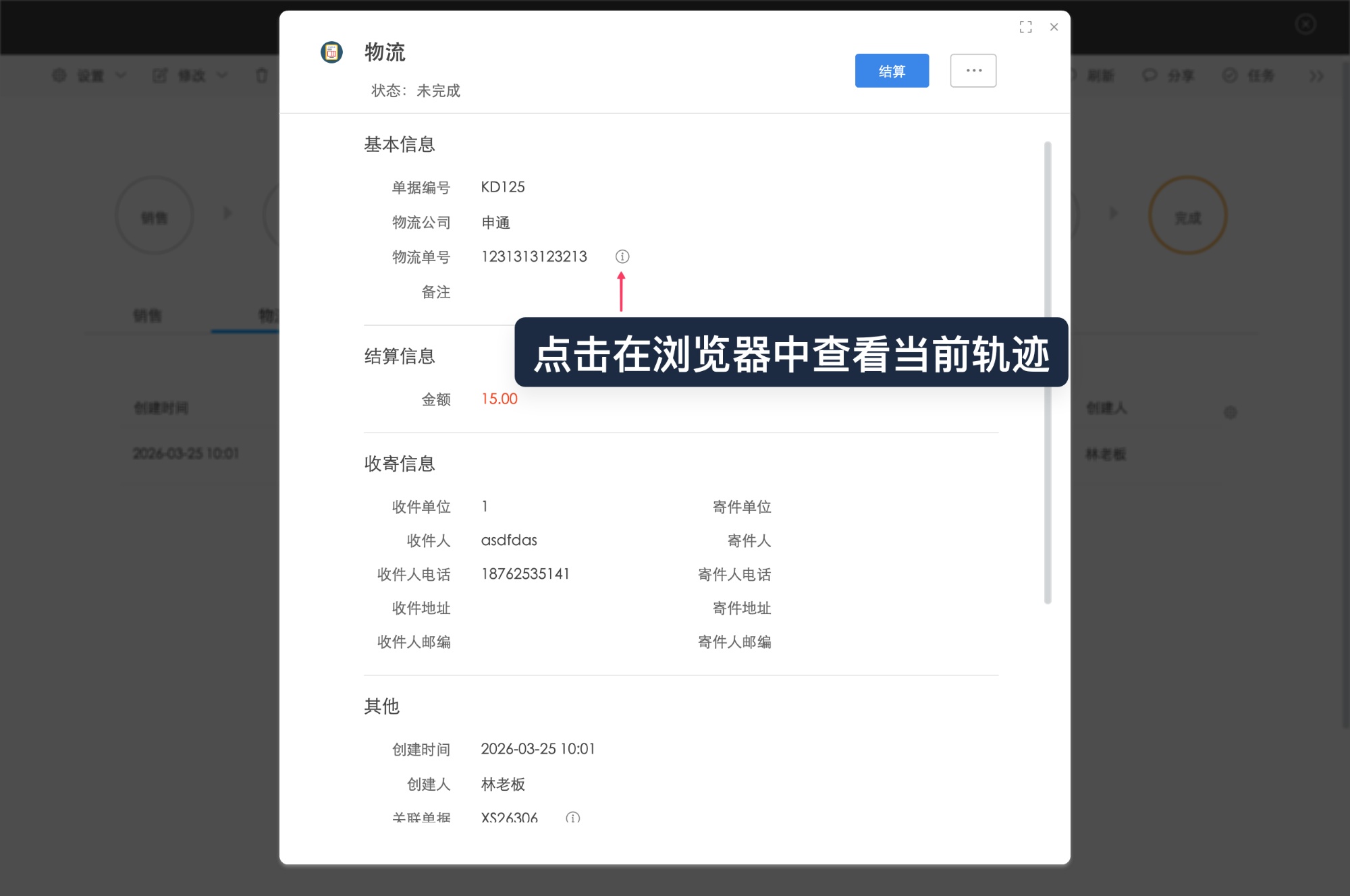1350x896 pixels.
Task: Click the 修改 edit icon in toolbar
Action: tap(160, 76)
